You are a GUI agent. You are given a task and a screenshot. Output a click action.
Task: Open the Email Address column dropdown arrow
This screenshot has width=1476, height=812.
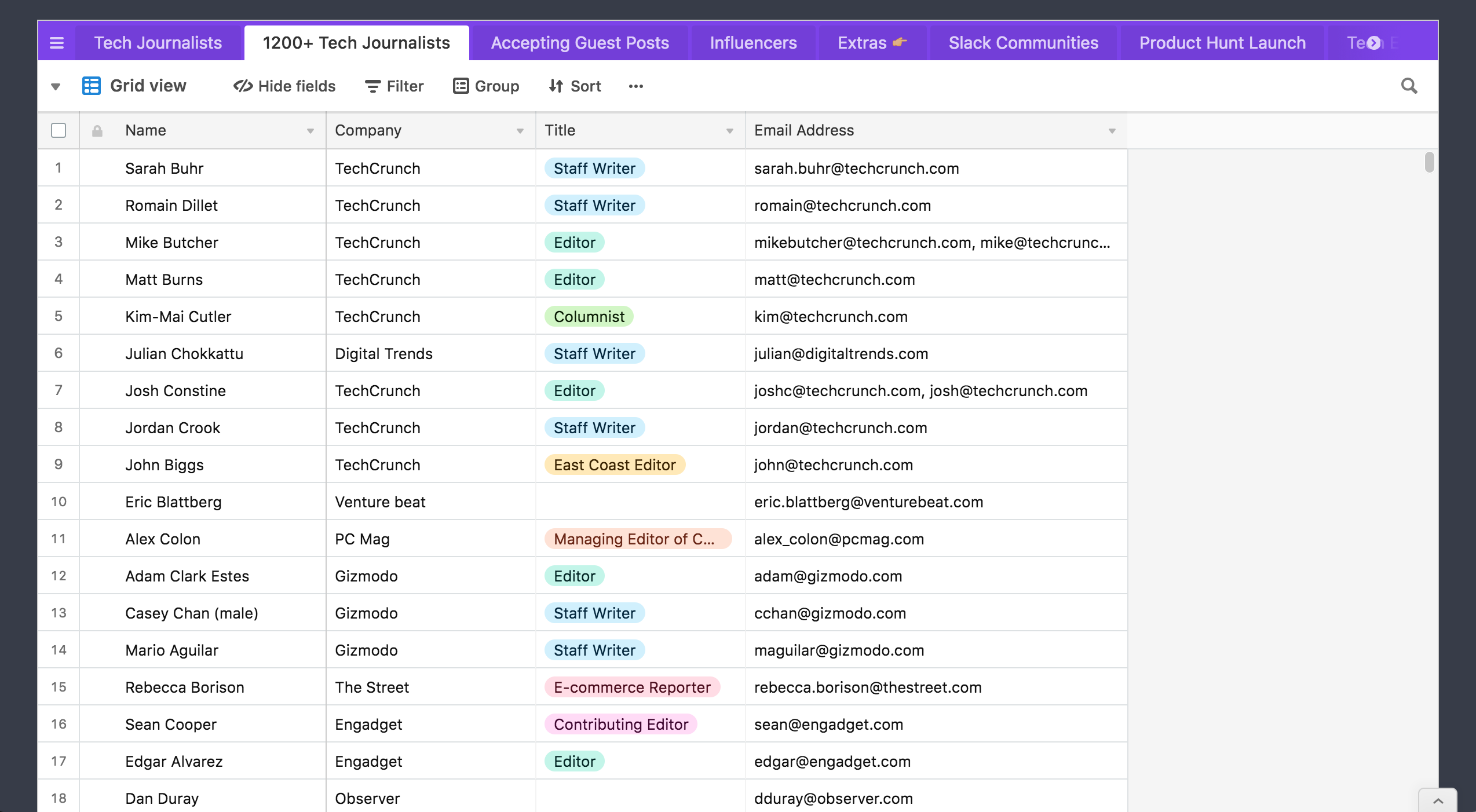click(1112, 131)
